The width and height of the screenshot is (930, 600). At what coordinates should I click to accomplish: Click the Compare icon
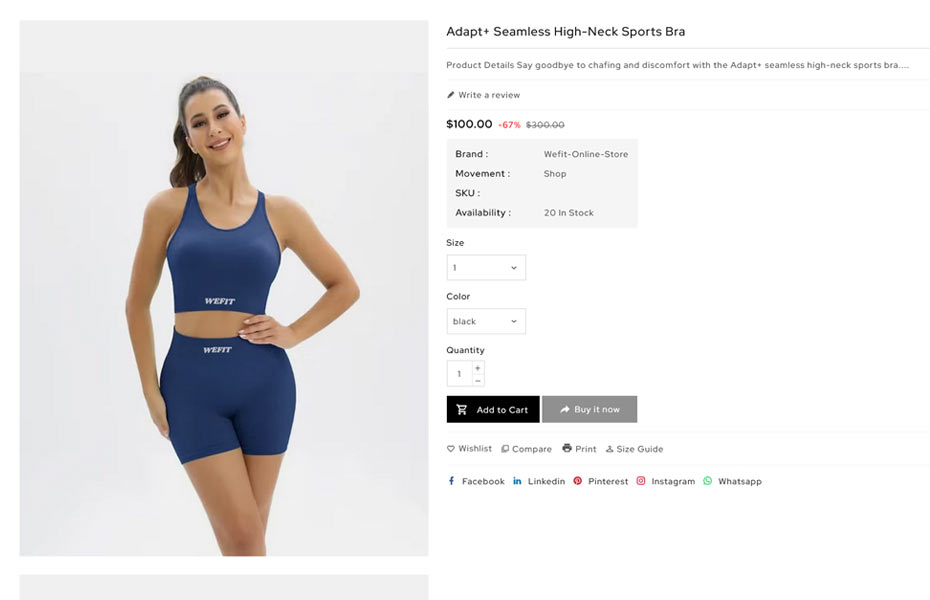click(505, 449)
